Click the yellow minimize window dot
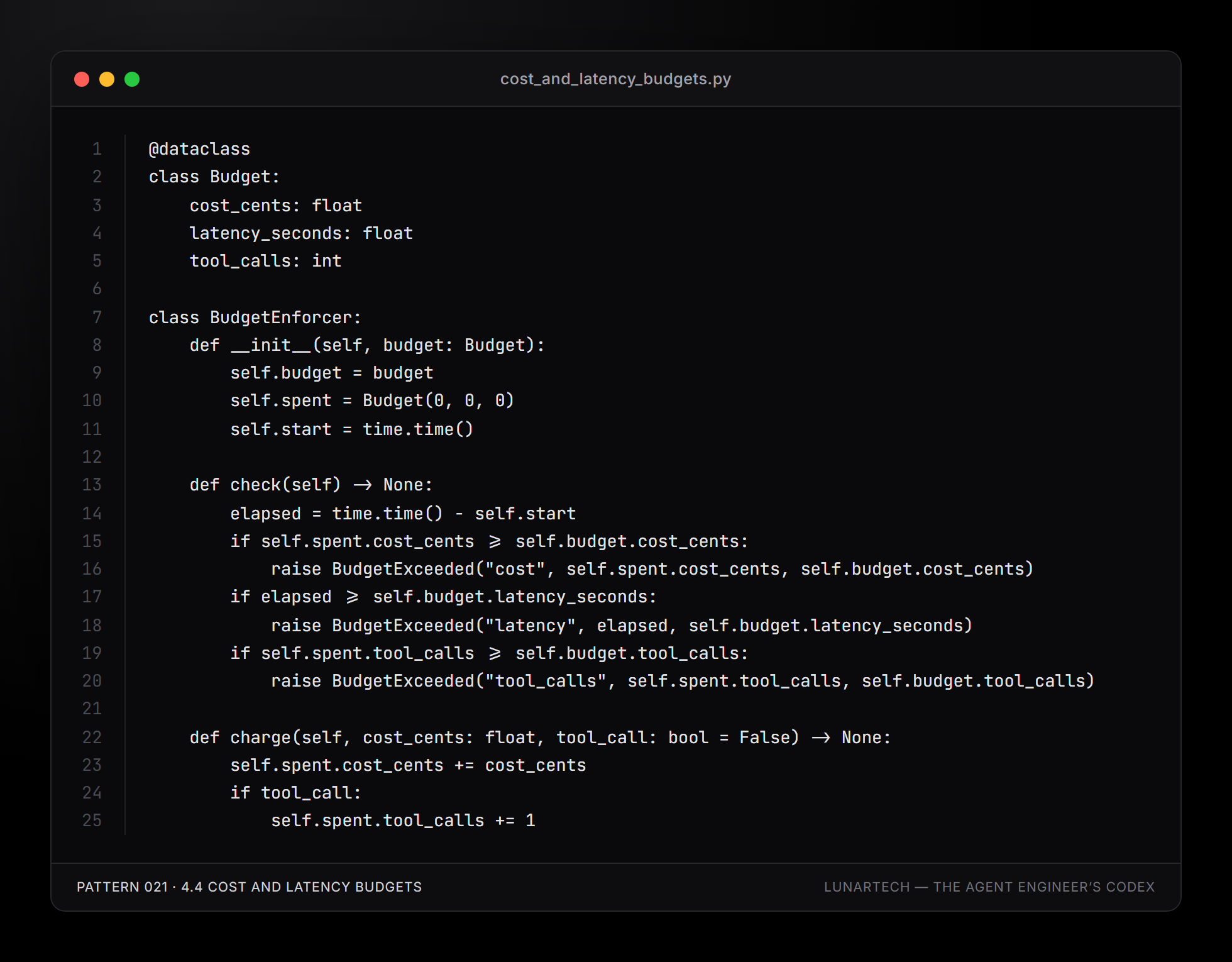This screenshot has height=962, width=1232. click(107, 79)
